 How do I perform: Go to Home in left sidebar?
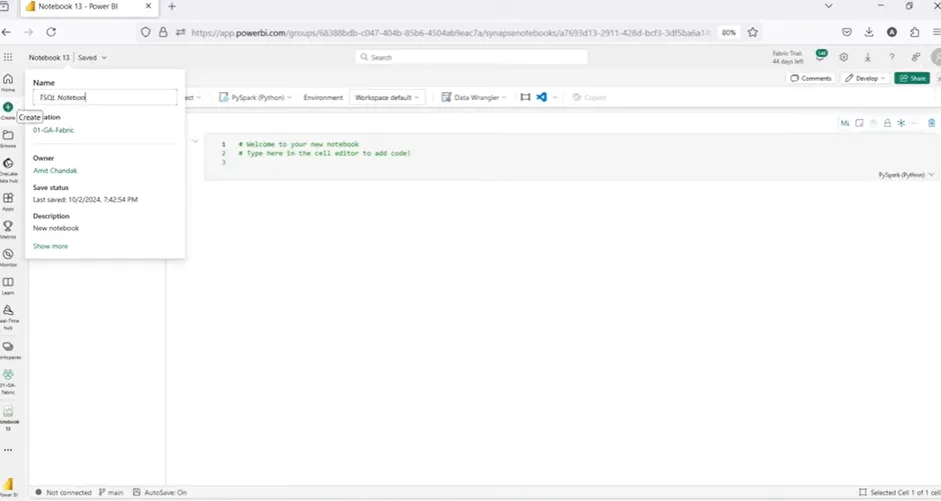(8, 82)
